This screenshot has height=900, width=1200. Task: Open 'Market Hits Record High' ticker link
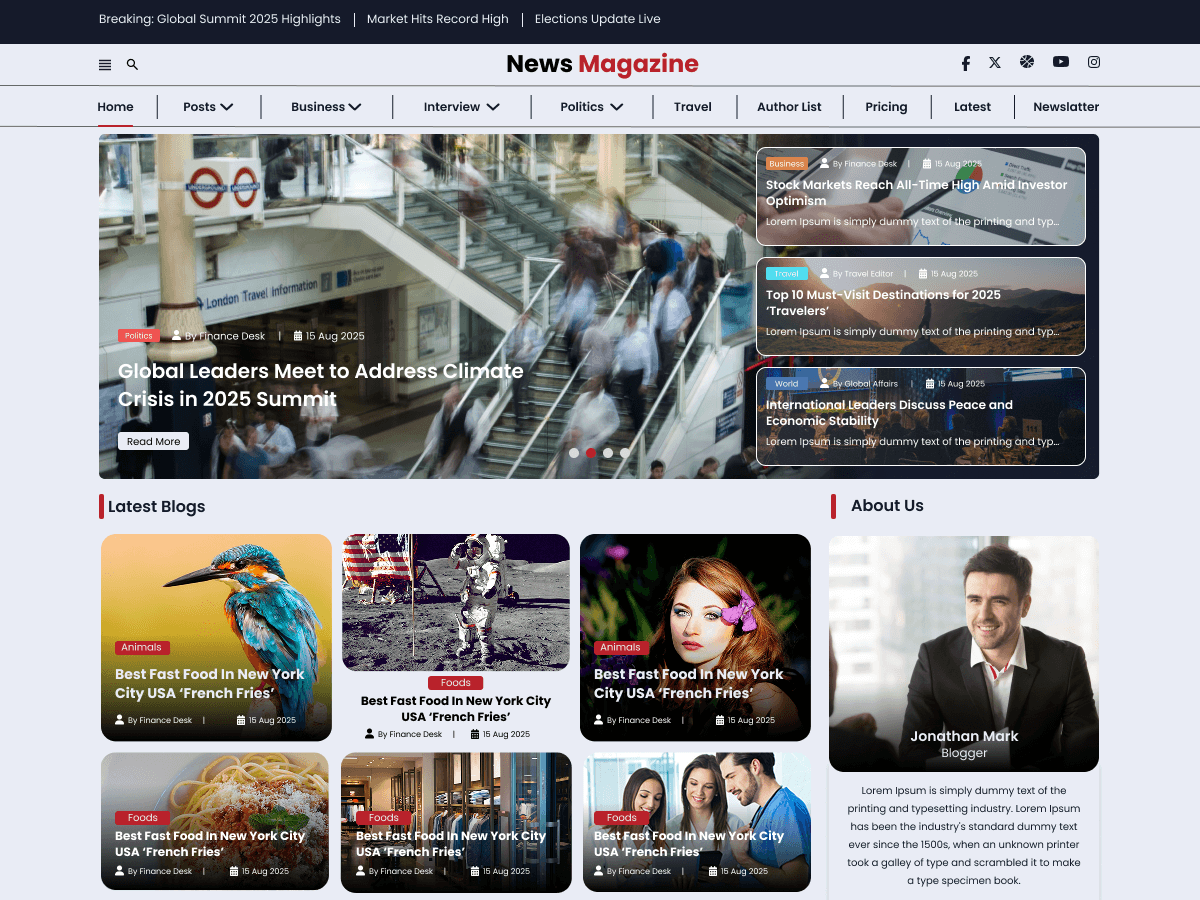click(438, 19)
